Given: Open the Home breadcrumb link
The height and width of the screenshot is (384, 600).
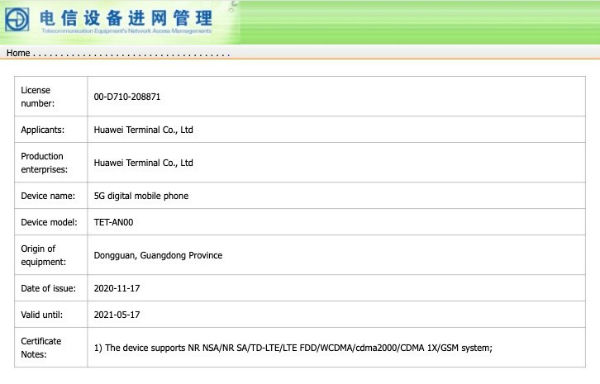Looking at the screenshot, I should point(18,53).
